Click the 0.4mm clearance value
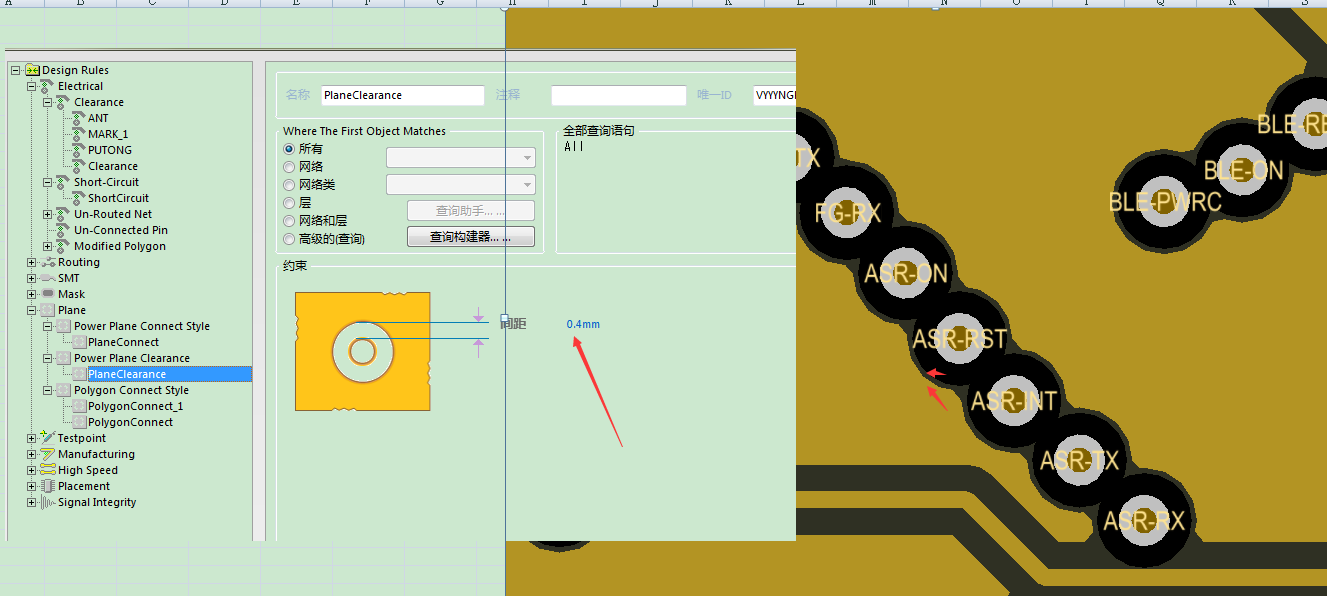The width and height of the screenshot is (1327, 596). click(x=583, y=324)
